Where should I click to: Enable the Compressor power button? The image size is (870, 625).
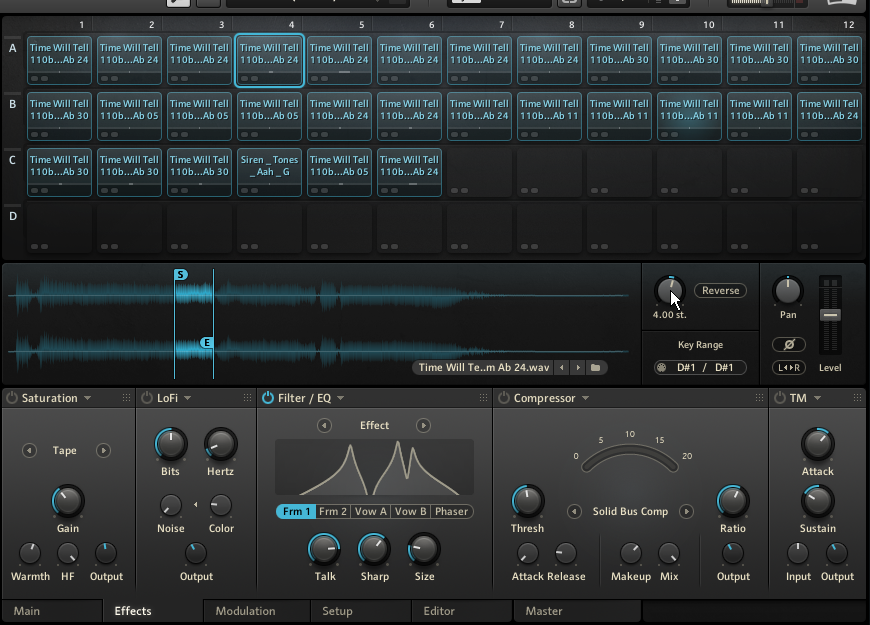(x=503, y=398)
